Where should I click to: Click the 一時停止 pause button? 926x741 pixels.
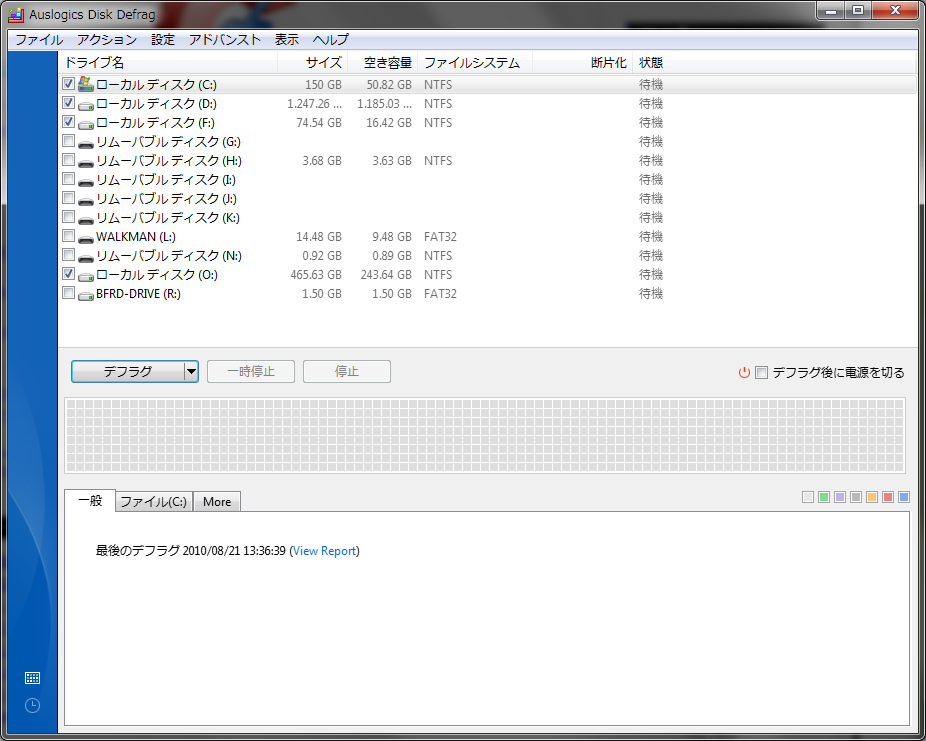251,372
